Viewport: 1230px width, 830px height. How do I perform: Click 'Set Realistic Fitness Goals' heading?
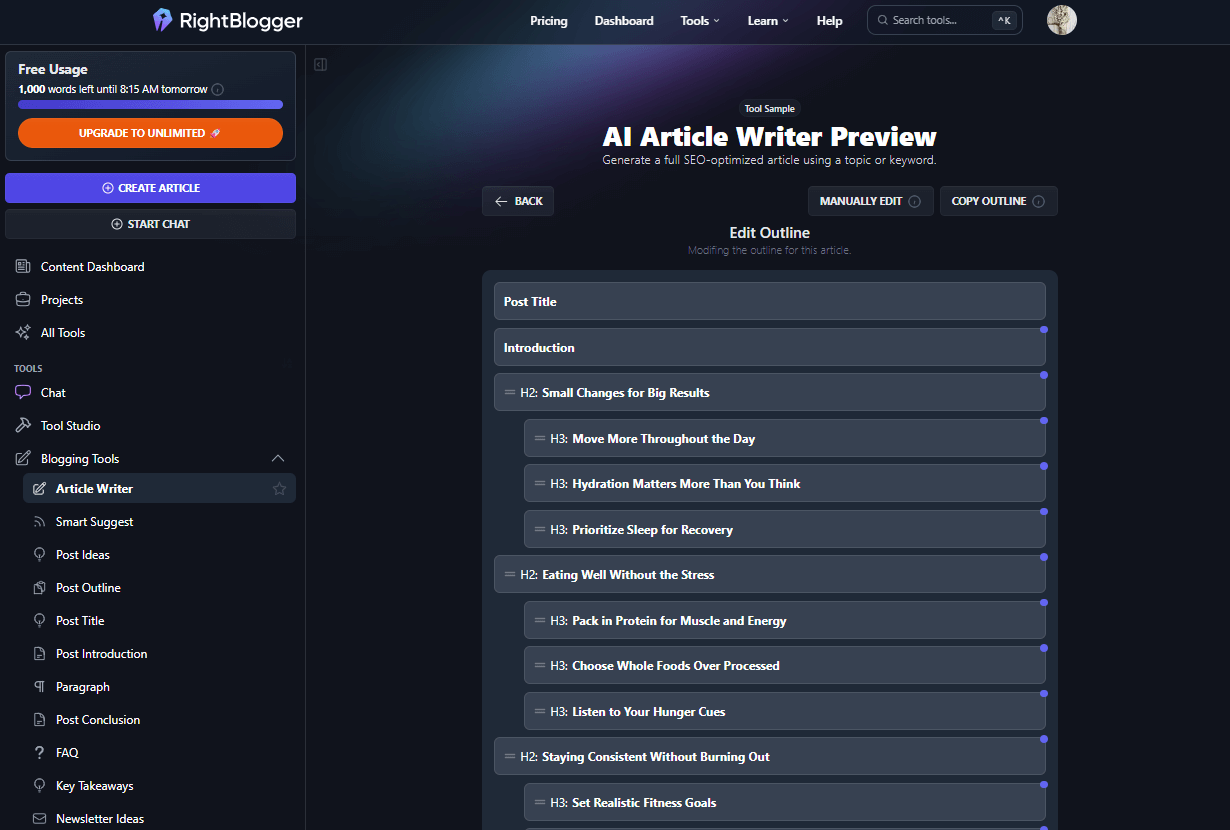point(644,803)
